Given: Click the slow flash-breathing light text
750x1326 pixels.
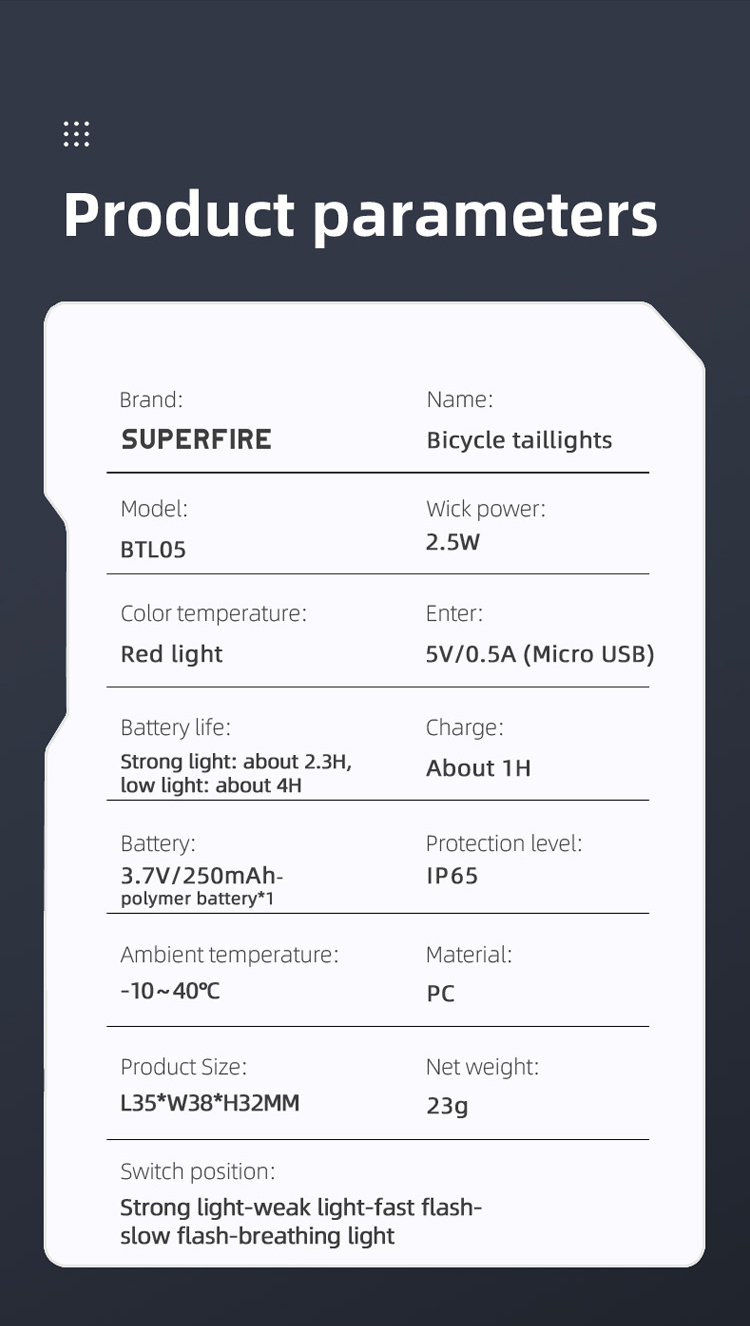Looking at the screenshot, I should [257, 1236].
